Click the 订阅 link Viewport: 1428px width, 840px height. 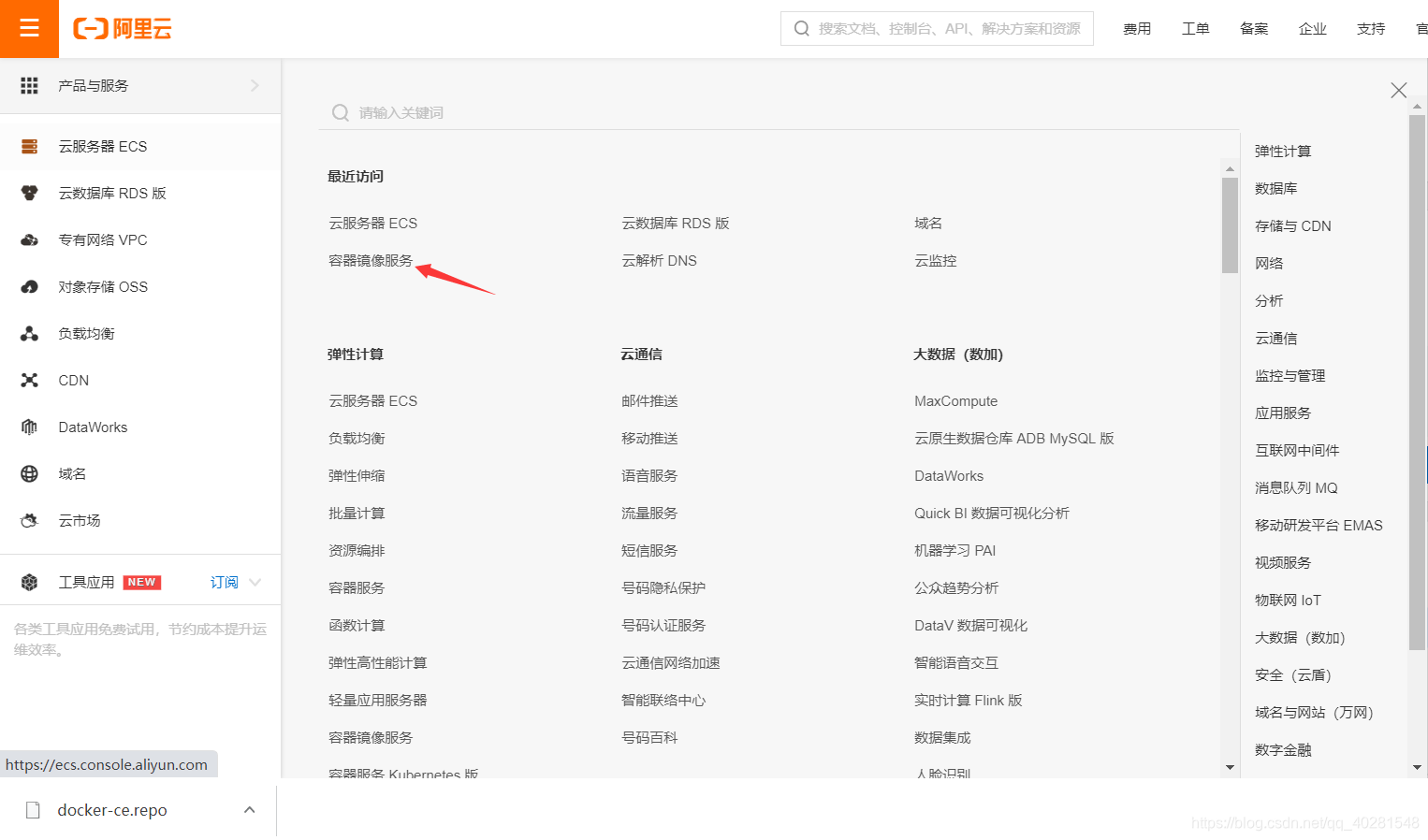coord(224,582)
